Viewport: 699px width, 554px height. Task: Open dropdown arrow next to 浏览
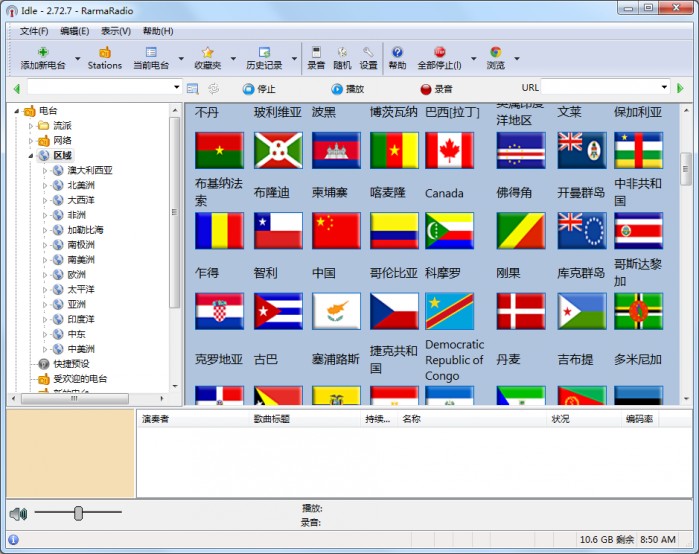(x=517, y=58)
